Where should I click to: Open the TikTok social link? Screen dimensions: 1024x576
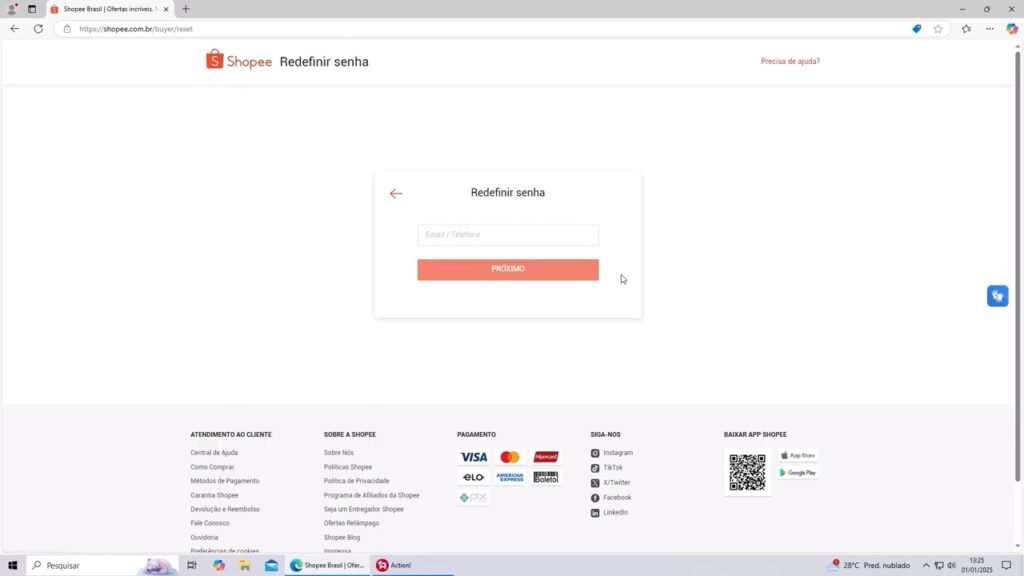(607, 468)
